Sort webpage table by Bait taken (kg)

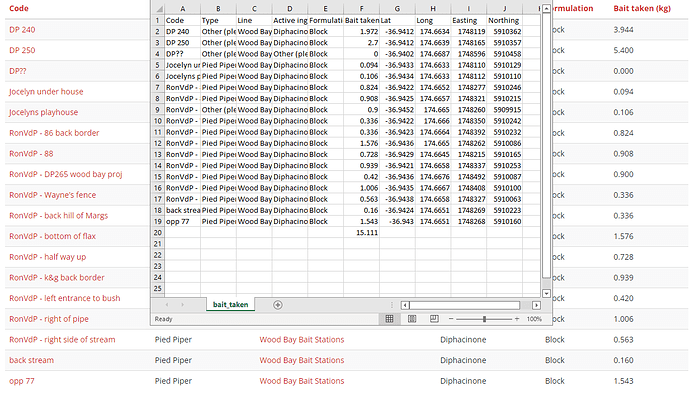(x=642, y=8)
